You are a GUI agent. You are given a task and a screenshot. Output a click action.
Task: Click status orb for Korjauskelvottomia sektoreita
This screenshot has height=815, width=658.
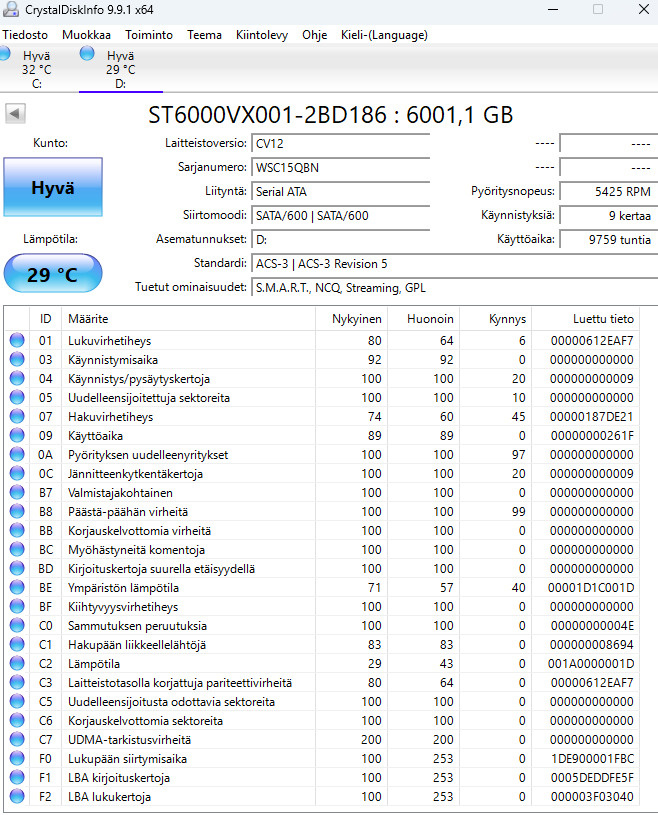tap(17, 720)
